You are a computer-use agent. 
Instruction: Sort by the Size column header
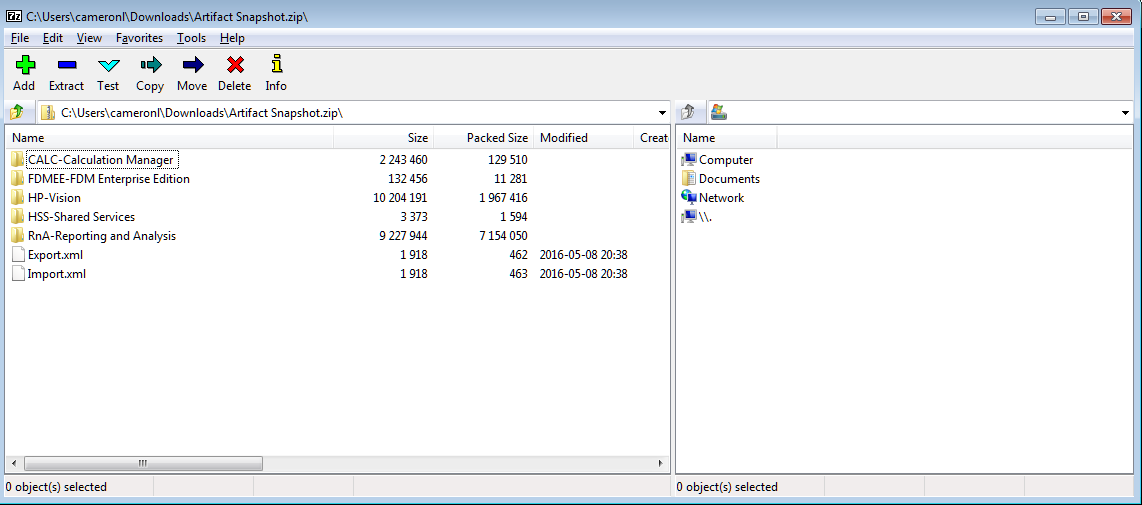[x=383, y=138]
